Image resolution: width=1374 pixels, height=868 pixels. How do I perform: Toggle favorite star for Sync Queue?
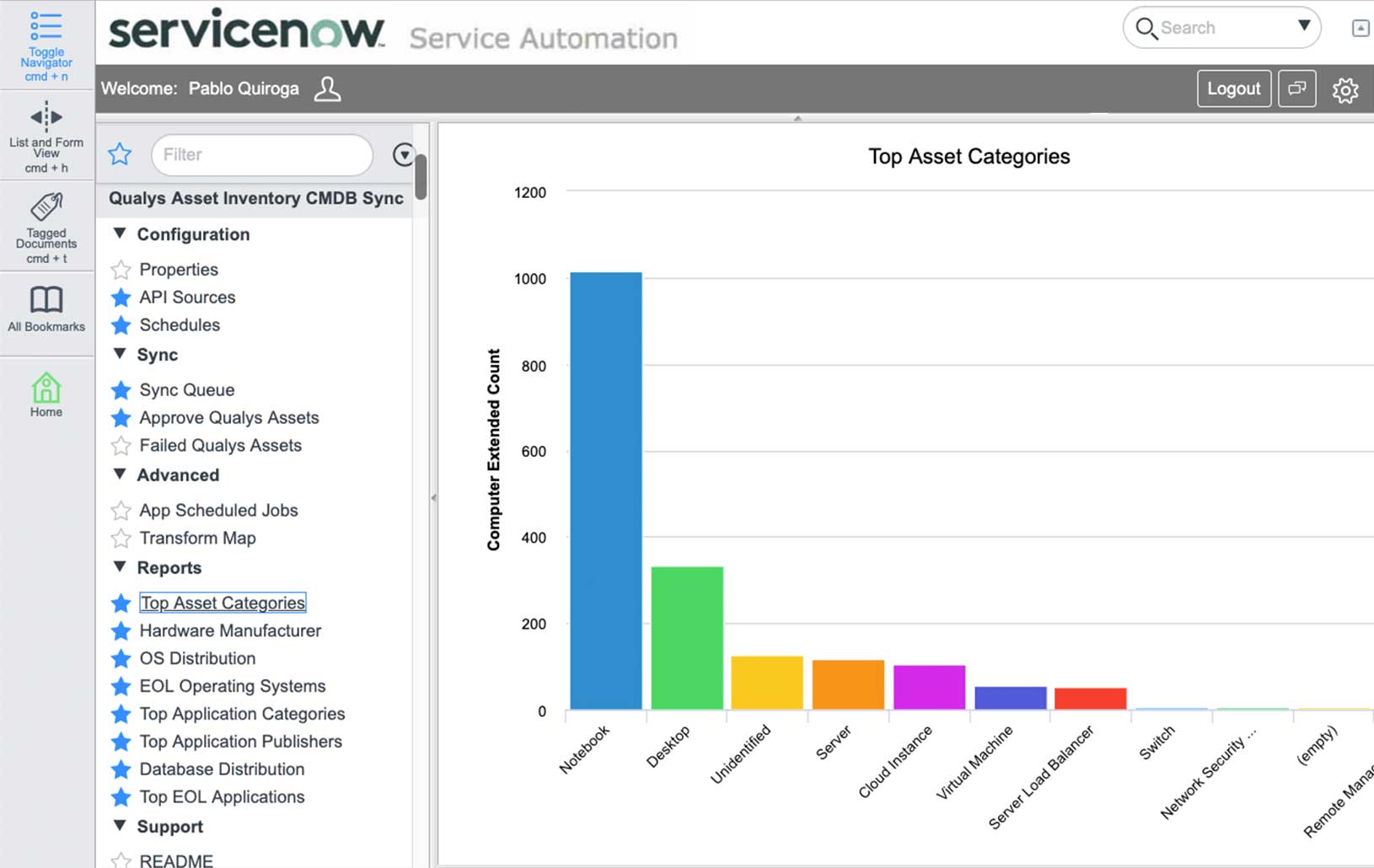click(x=121, y=390)
